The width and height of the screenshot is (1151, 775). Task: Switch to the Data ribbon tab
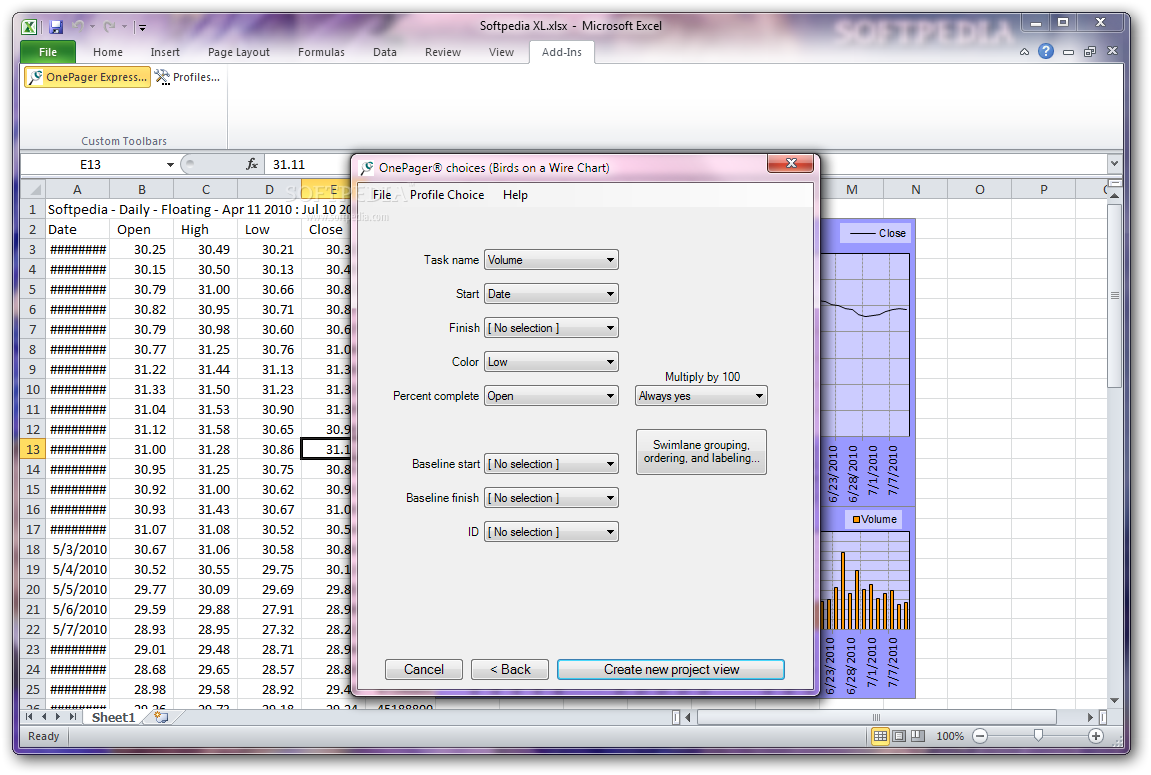tap(385, 52)
